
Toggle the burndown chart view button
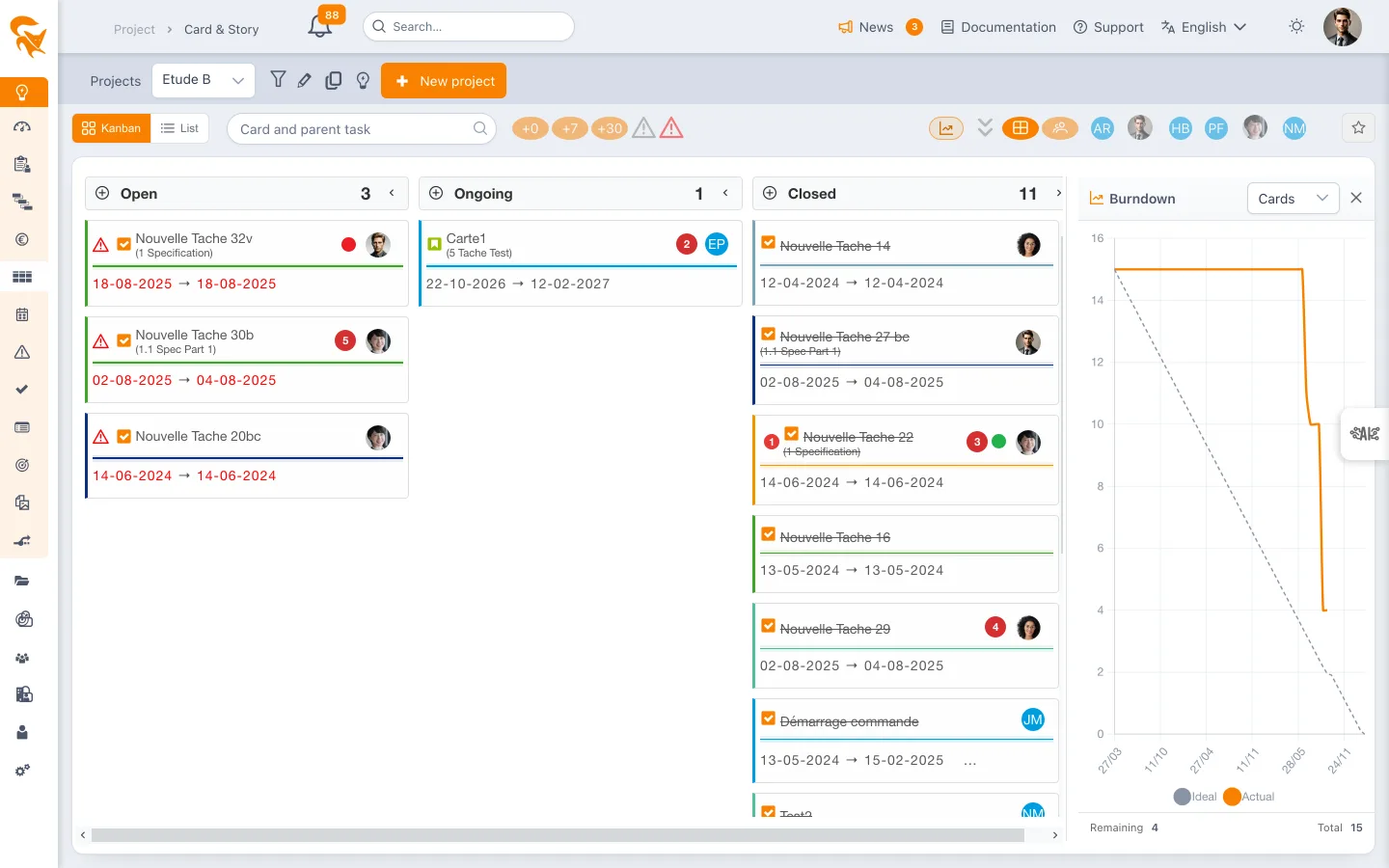(946, 128)
